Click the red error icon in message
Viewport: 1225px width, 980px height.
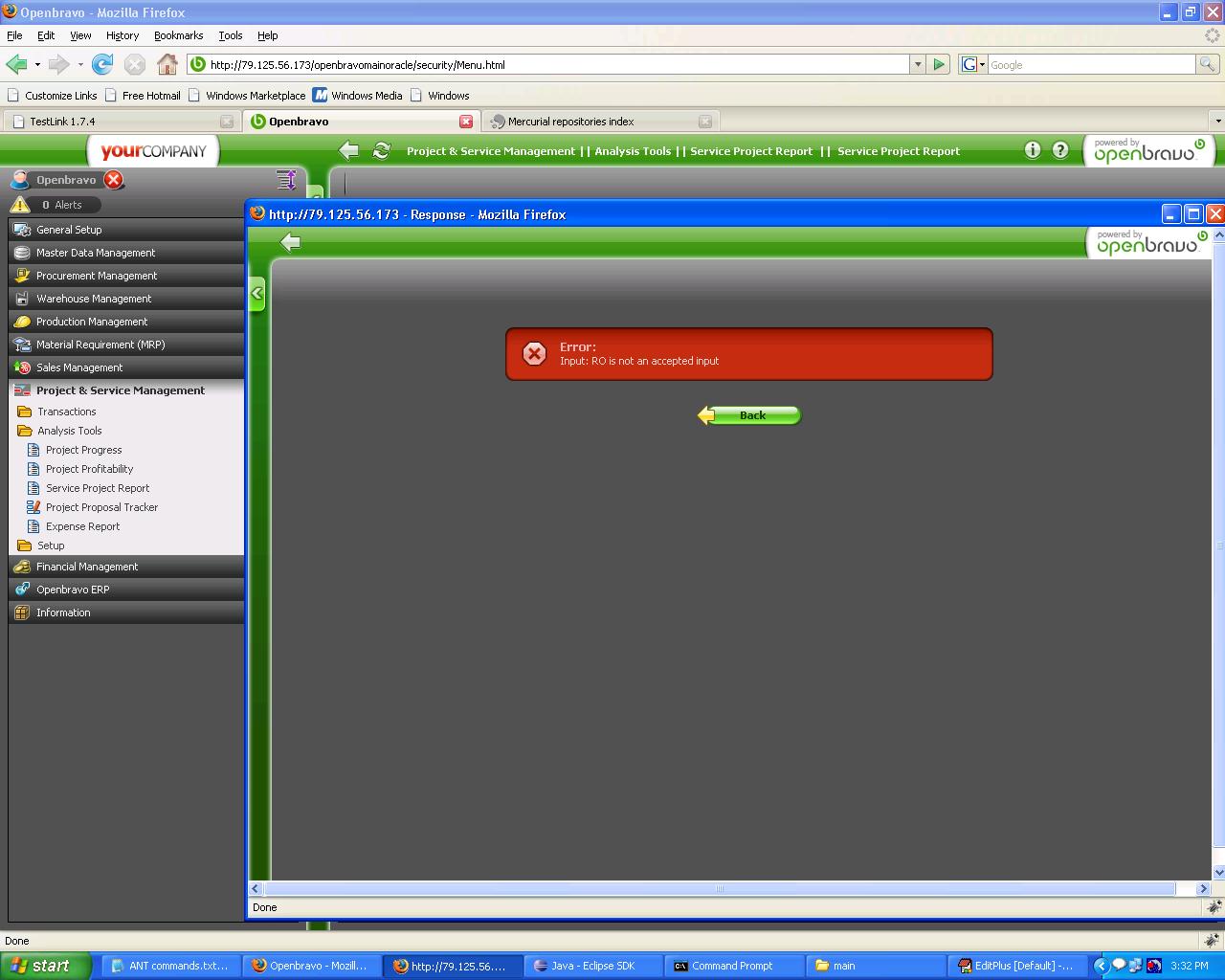[535, 353]
